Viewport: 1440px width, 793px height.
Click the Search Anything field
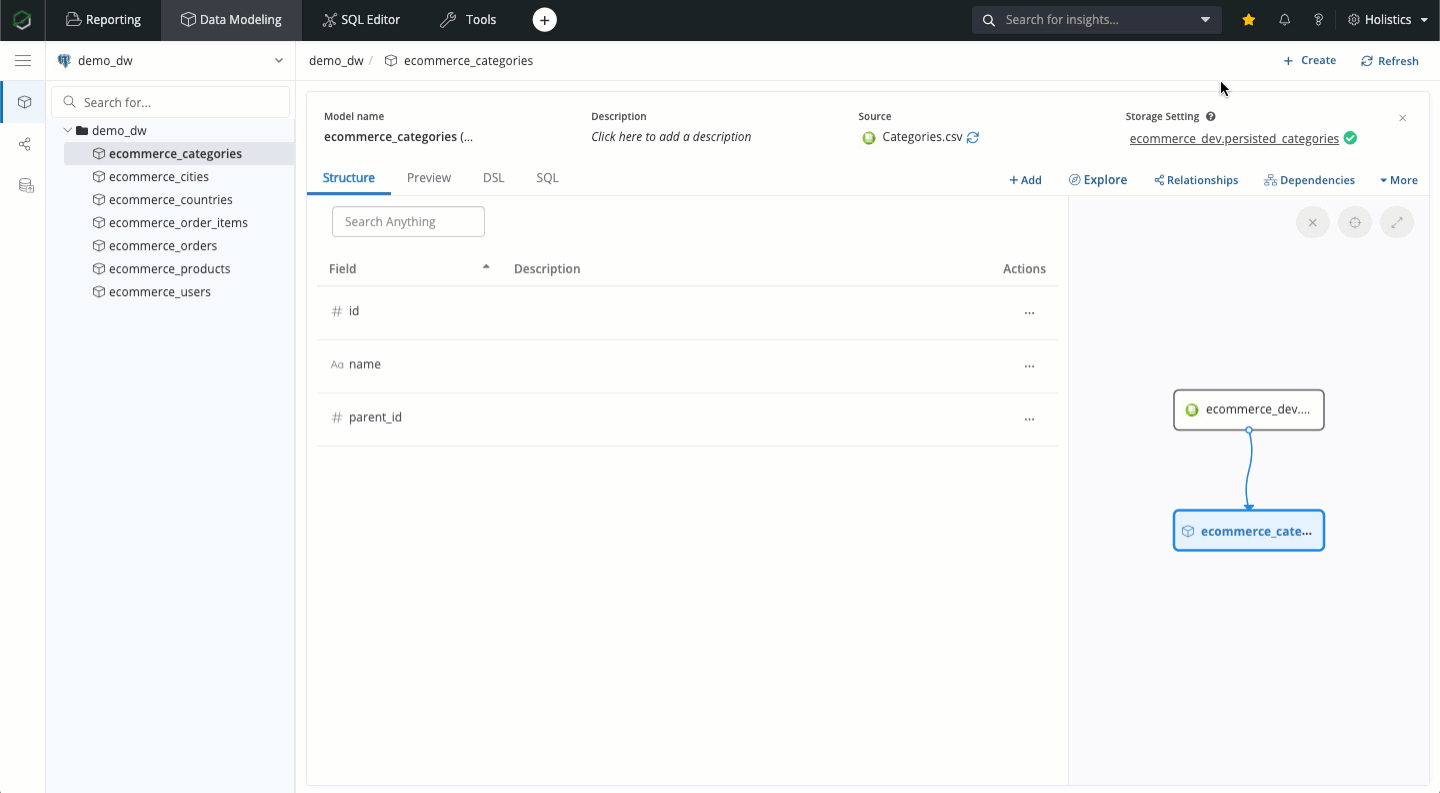(408, 222)
